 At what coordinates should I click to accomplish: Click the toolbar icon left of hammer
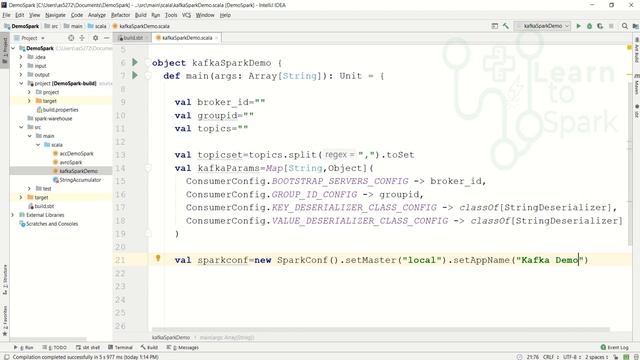click(495, 26)
